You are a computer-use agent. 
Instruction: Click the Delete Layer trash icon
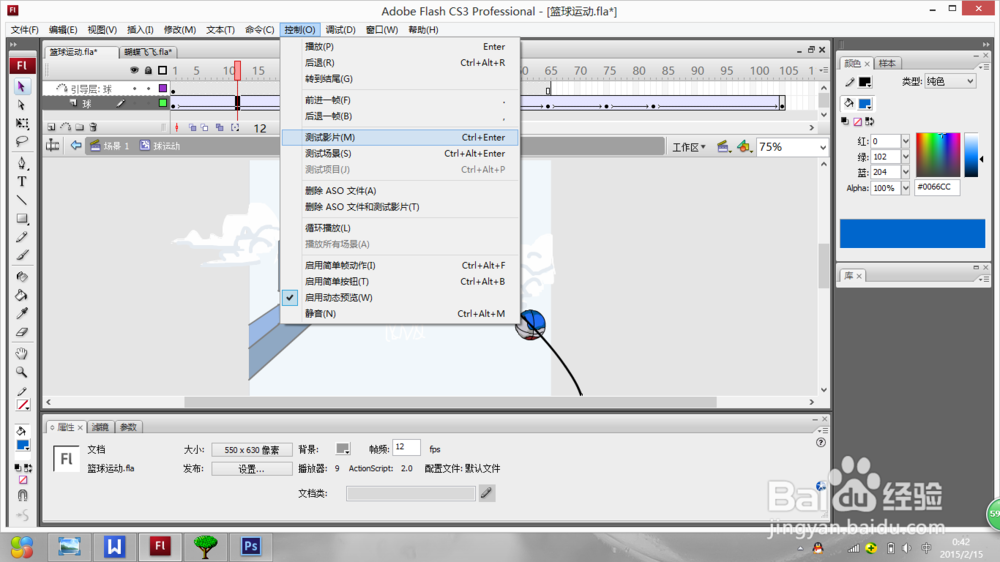pyautogui.click(x=93, y=128)
